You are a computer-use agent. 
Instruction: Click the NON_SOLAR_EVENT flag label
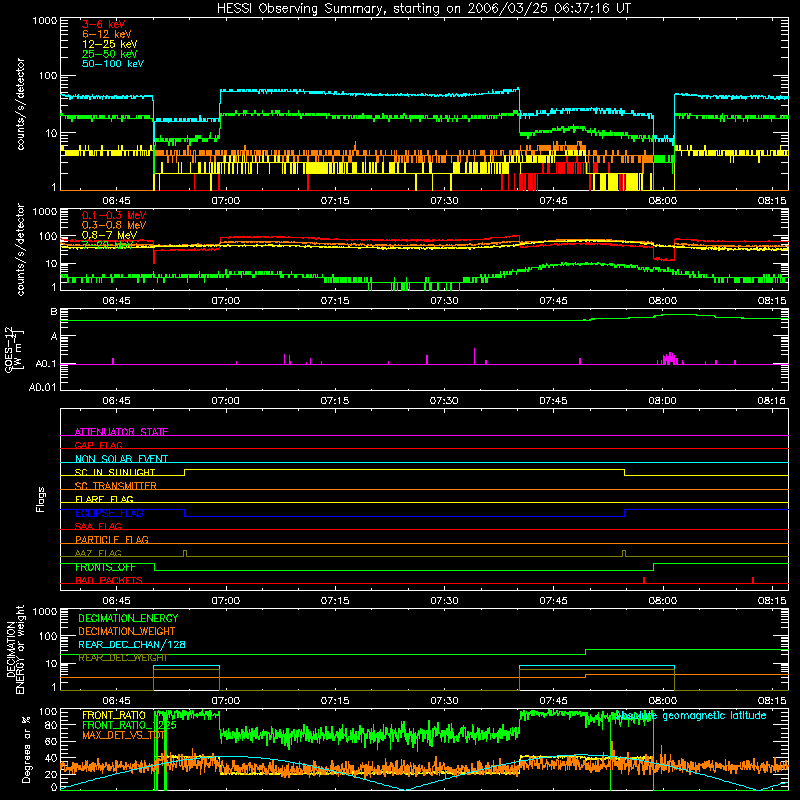pos(121,459)
